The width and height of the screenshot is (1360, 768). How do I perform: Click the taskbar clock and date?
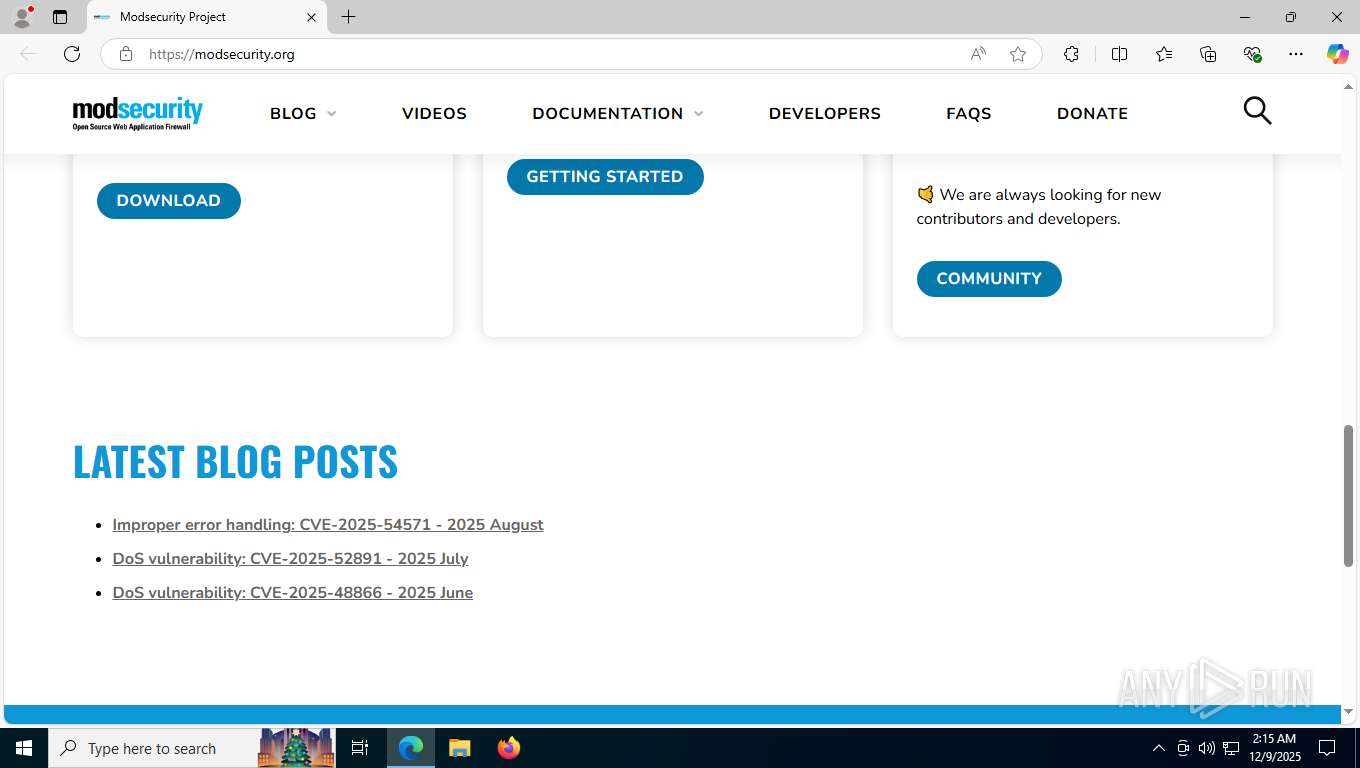(1274, 748)
